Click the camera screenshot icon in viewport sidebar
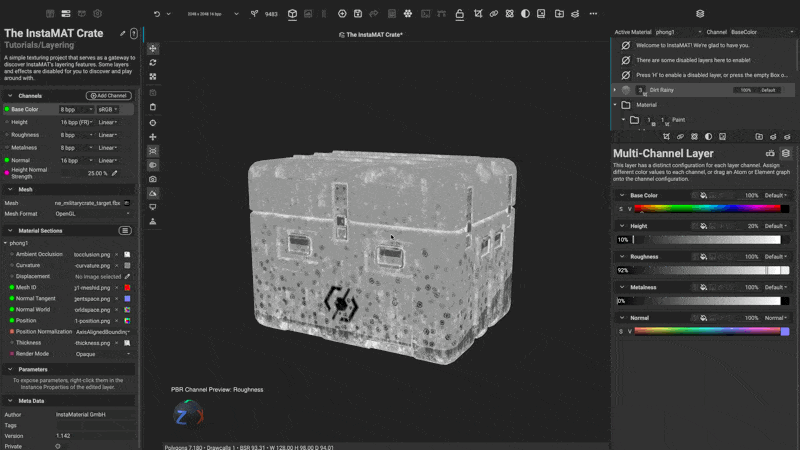The width and height of the screenshot is (800, 450). pyautogui.click(x=153, y=179)
